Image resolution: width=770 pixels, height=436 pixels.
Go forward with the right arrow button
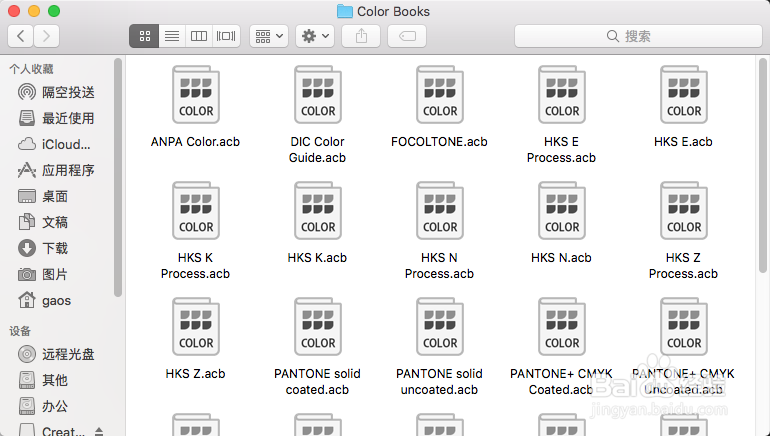[47, 36]
